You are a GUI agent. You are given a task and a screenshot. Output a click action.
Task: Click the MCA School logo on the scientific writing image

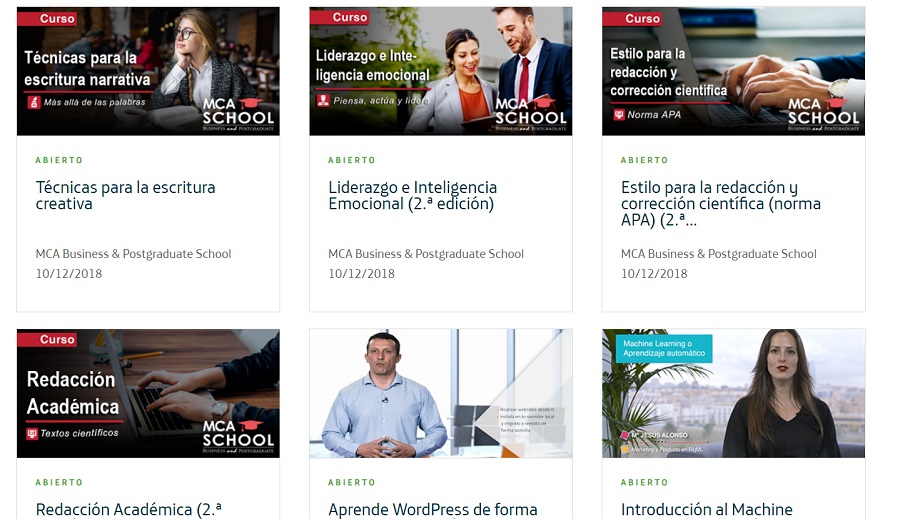pyautogui.click(x=823, y=114)
